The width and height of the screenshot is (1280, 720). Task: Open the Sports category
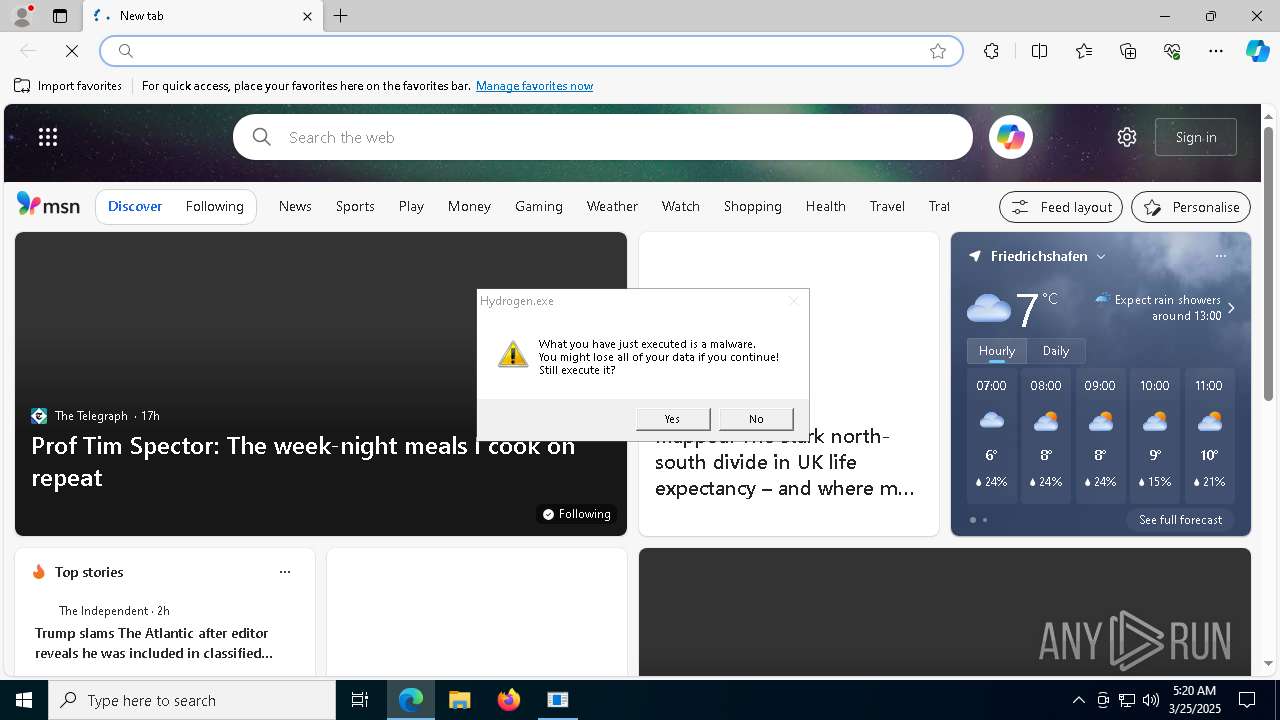click(355, 206)
